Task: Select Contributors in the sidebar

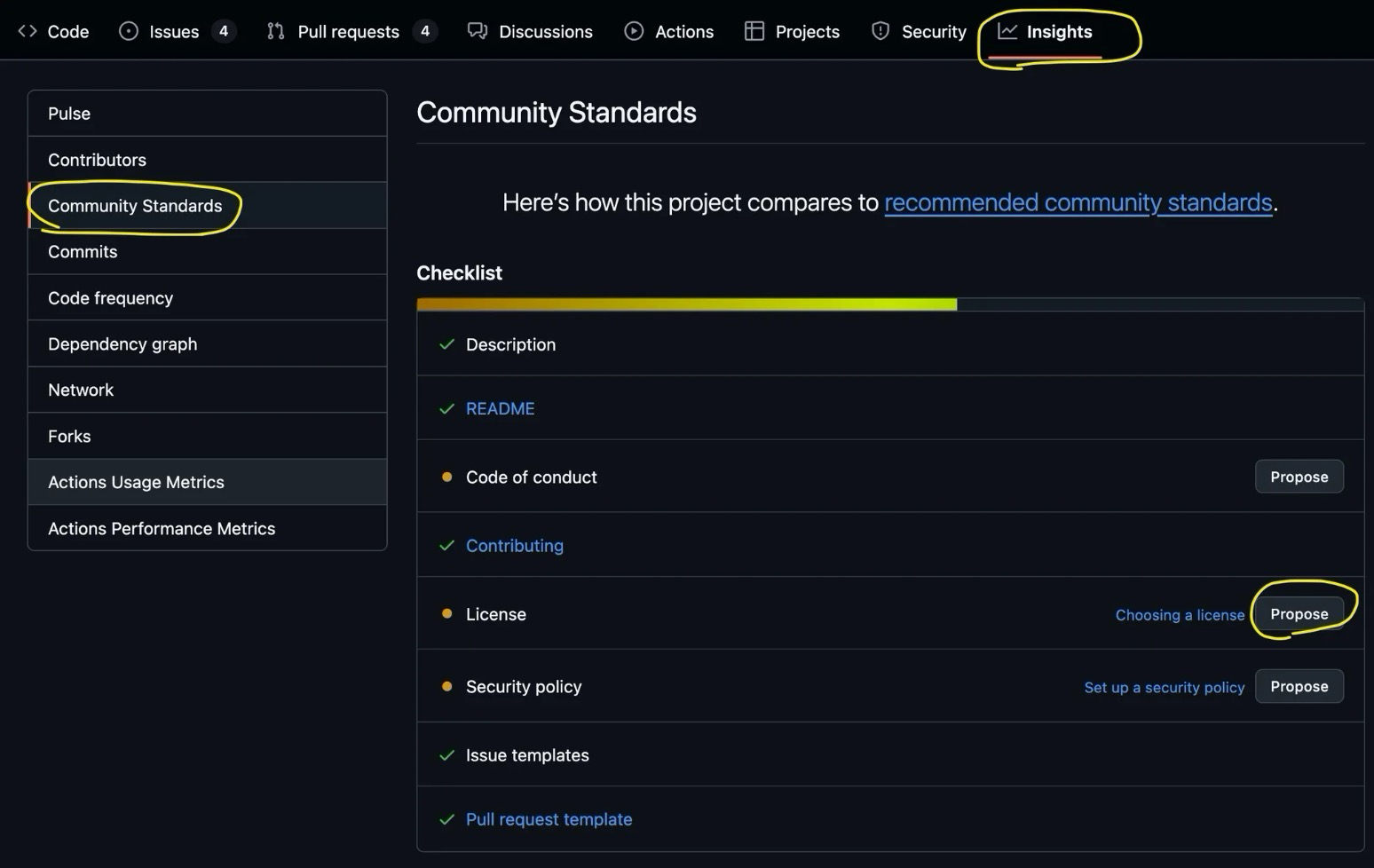Action: [x=97, y=160]
